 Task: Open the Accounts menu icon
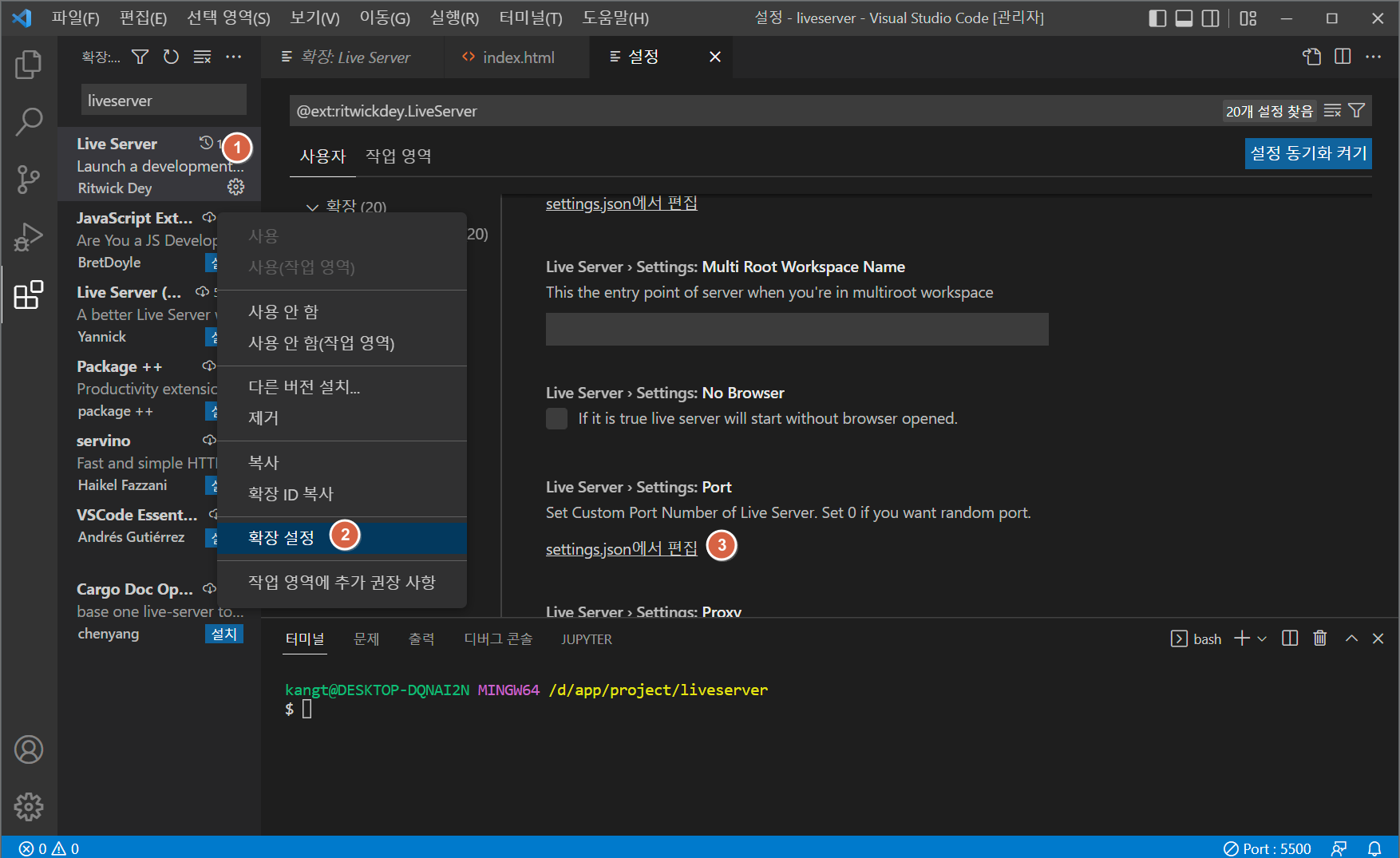29,749
